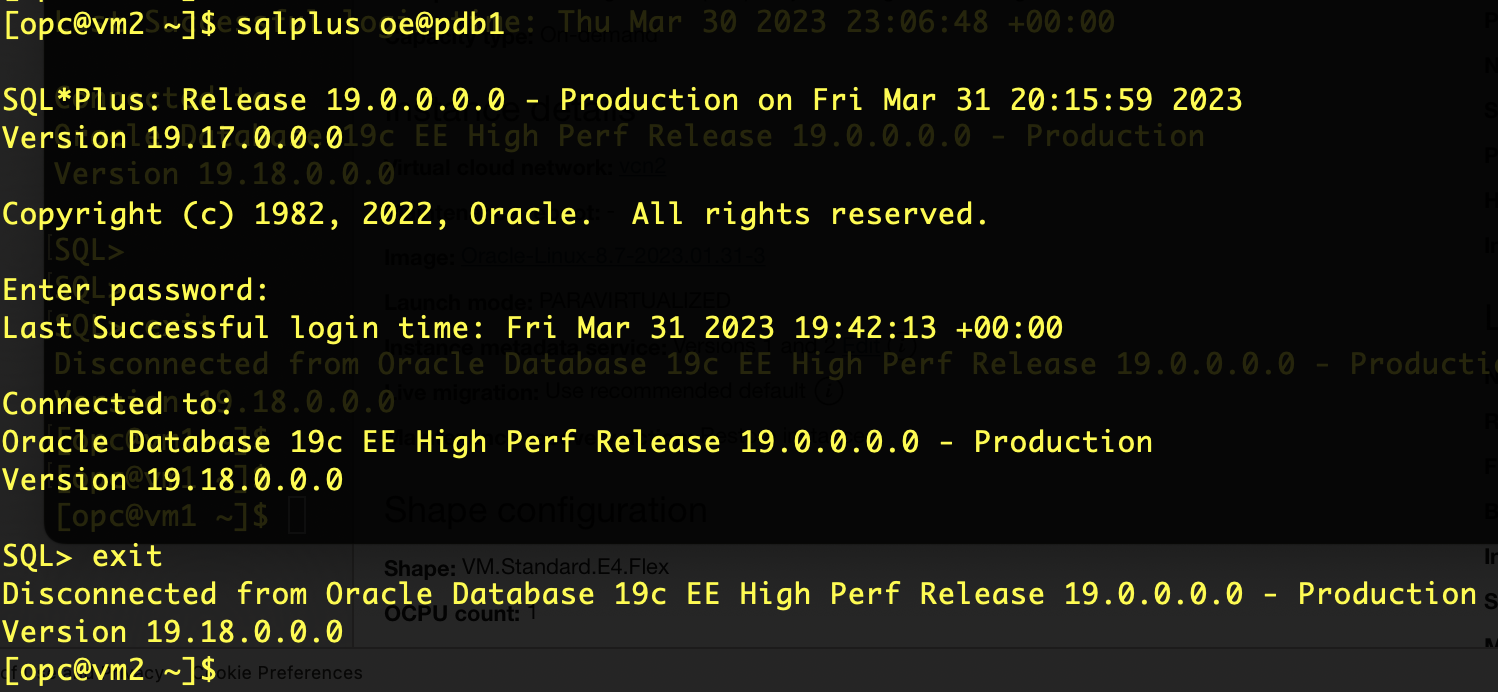Click the SQL> exit line
The height and width of the screenshot is (692, 1498).
tap(80, 555)
